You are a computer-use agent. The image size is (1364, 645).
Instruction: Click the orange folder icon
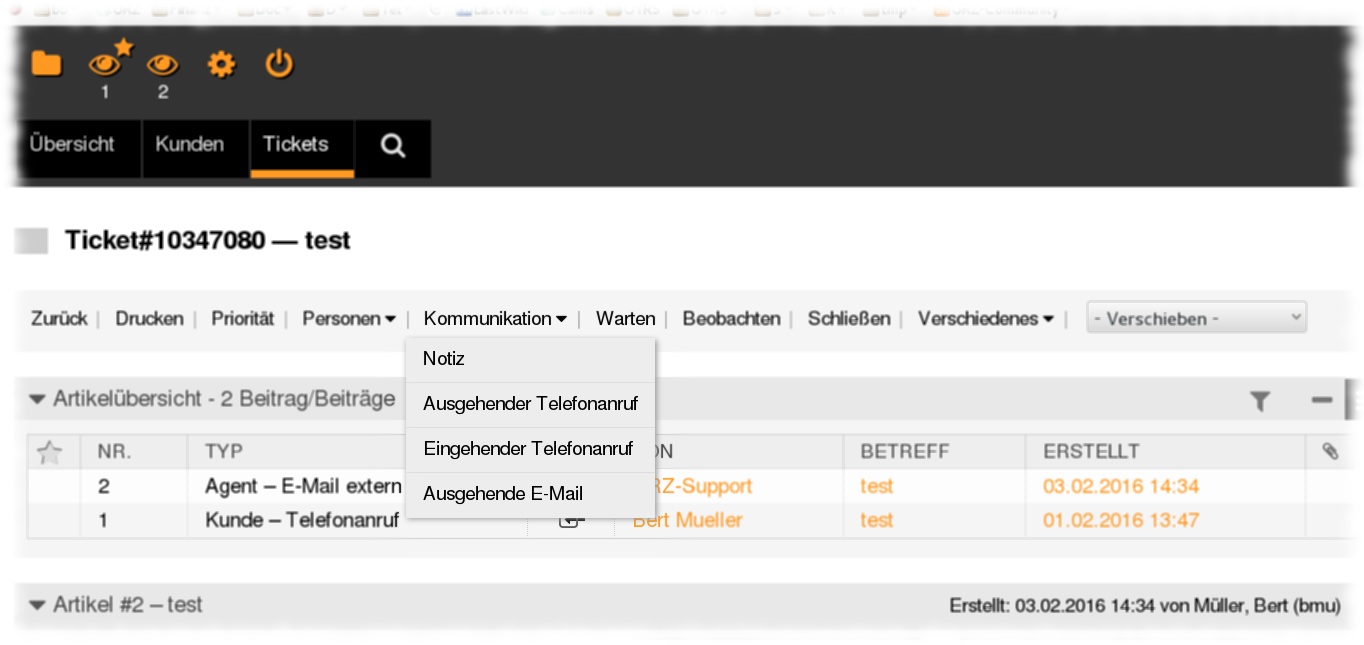point(46,65)
